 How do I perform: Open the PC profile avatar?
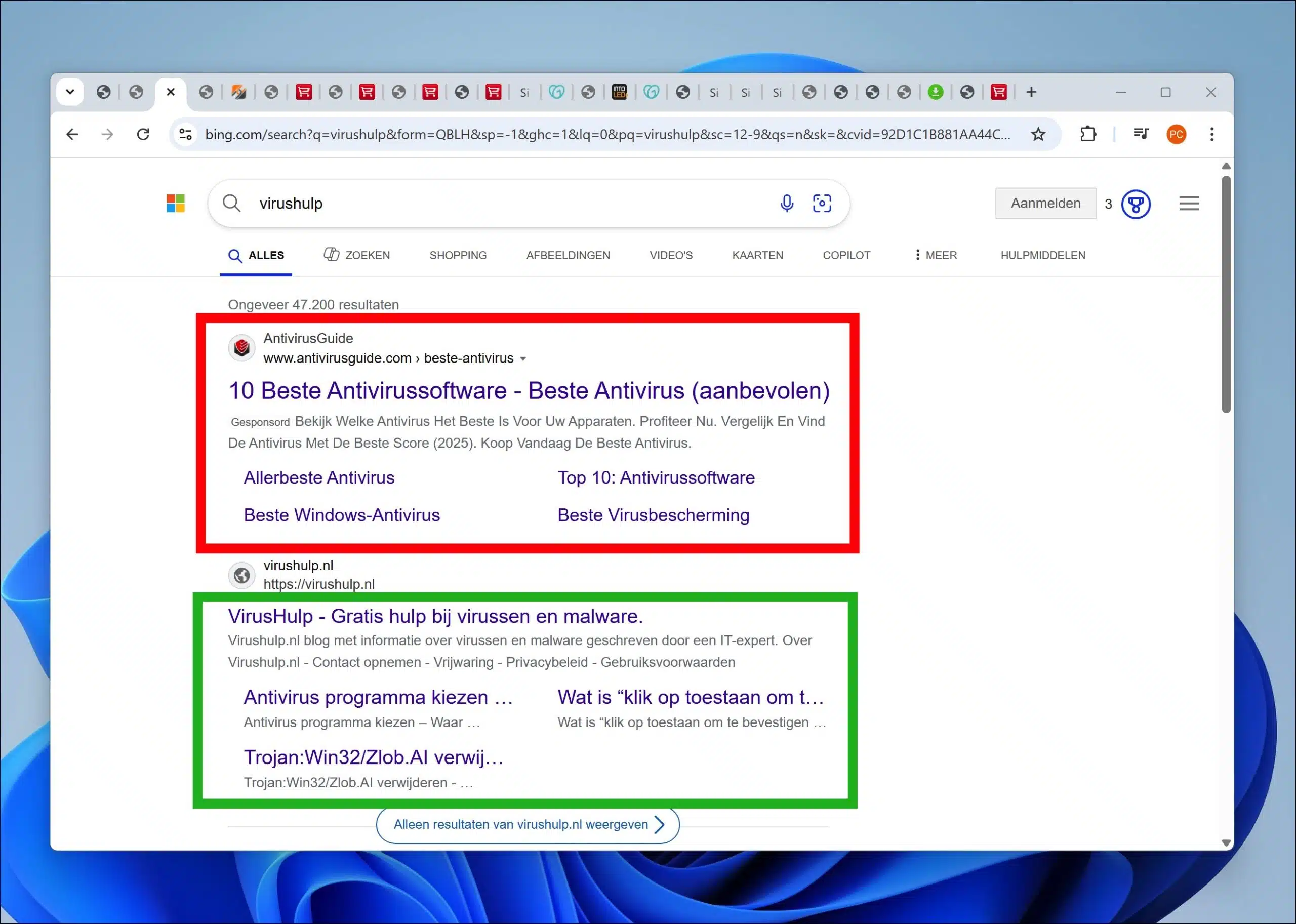click(x=1177, y=134)
